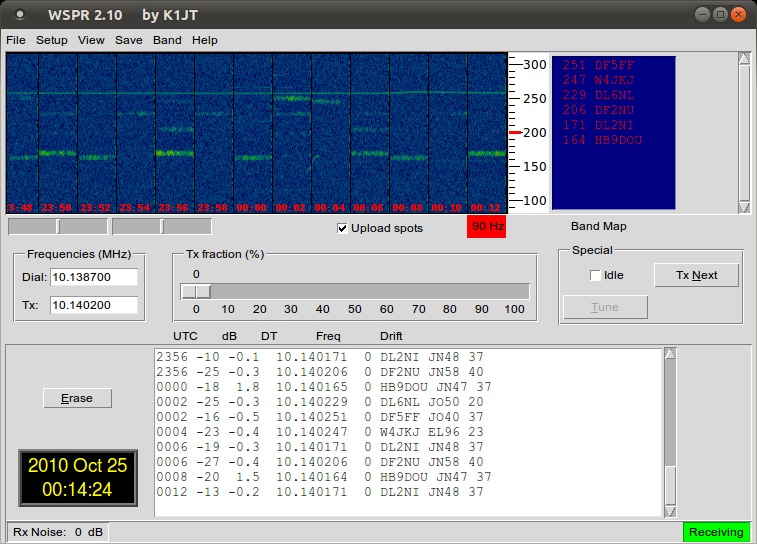The height and width of the screenshot is (544, 757).
Task: Click the 23:56 time label on the waterfall
Action: pyautogui.click(x=174, y=208)
